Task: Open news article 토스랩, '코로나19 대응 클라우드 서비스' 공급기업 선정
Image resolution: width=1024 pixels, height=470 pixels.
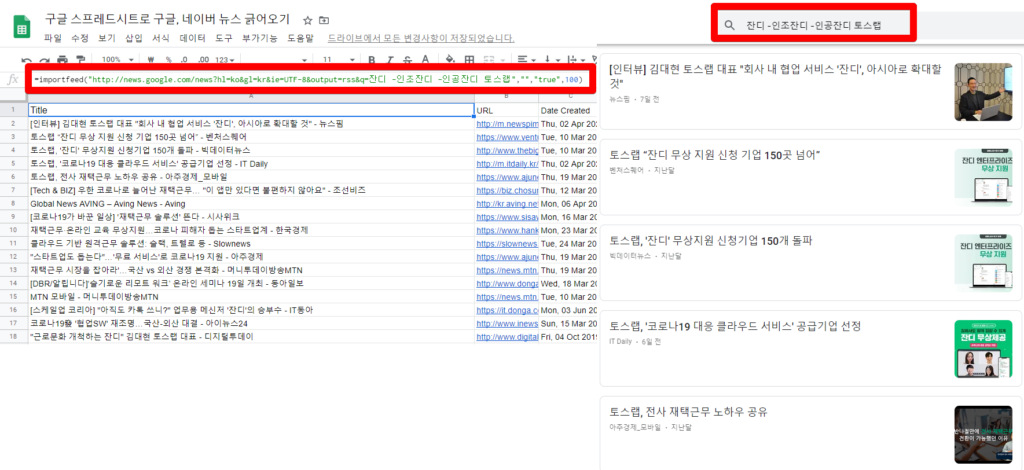Action: (735, 326)
